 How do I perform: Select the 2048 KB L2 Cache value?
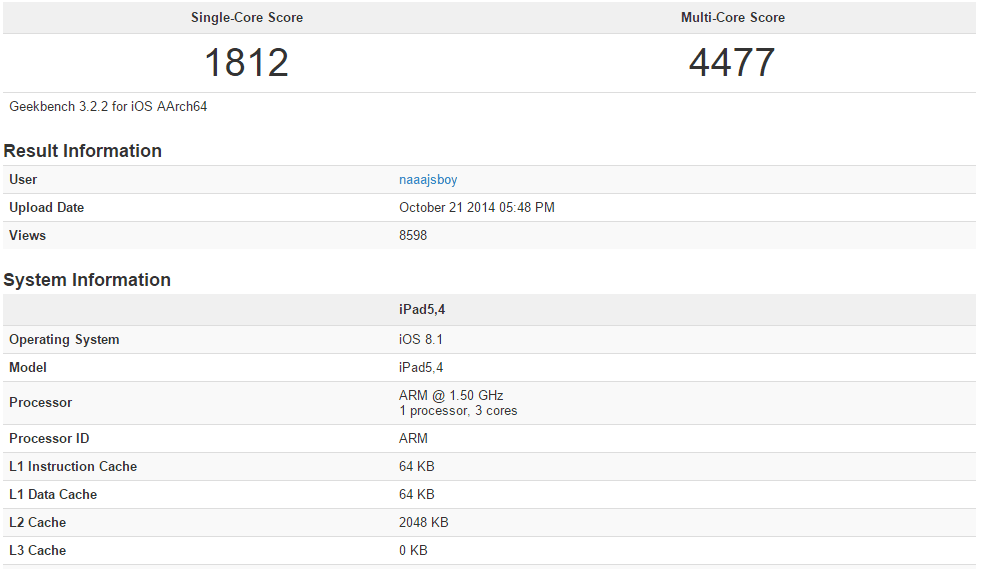point(423,522)
